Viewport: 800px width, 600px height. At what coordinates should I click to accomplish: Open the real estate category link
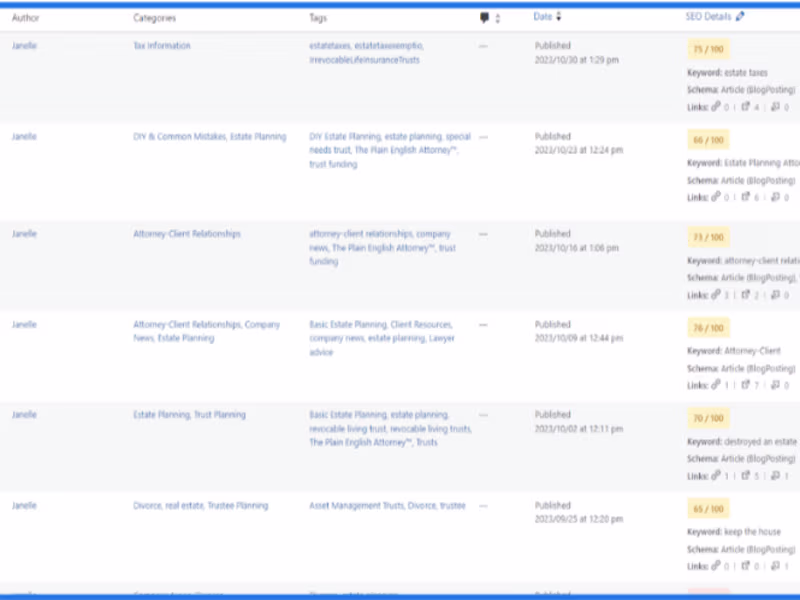[184, 505]
